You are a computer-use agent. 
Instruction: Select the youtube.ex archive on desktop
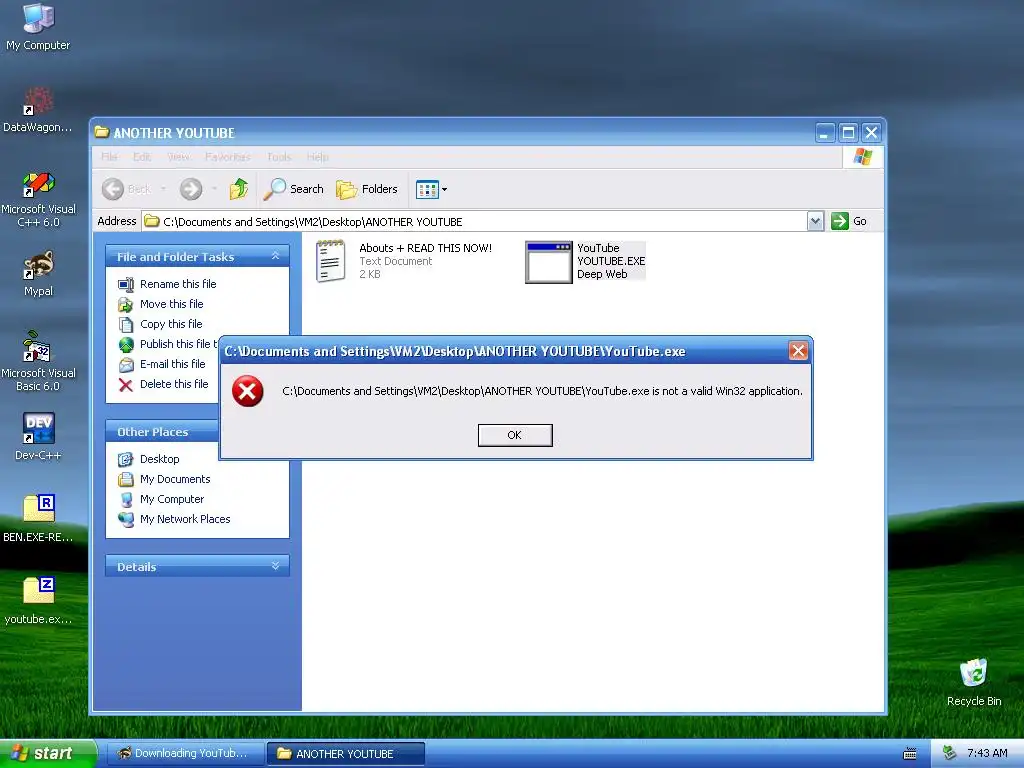coord(38,600)
